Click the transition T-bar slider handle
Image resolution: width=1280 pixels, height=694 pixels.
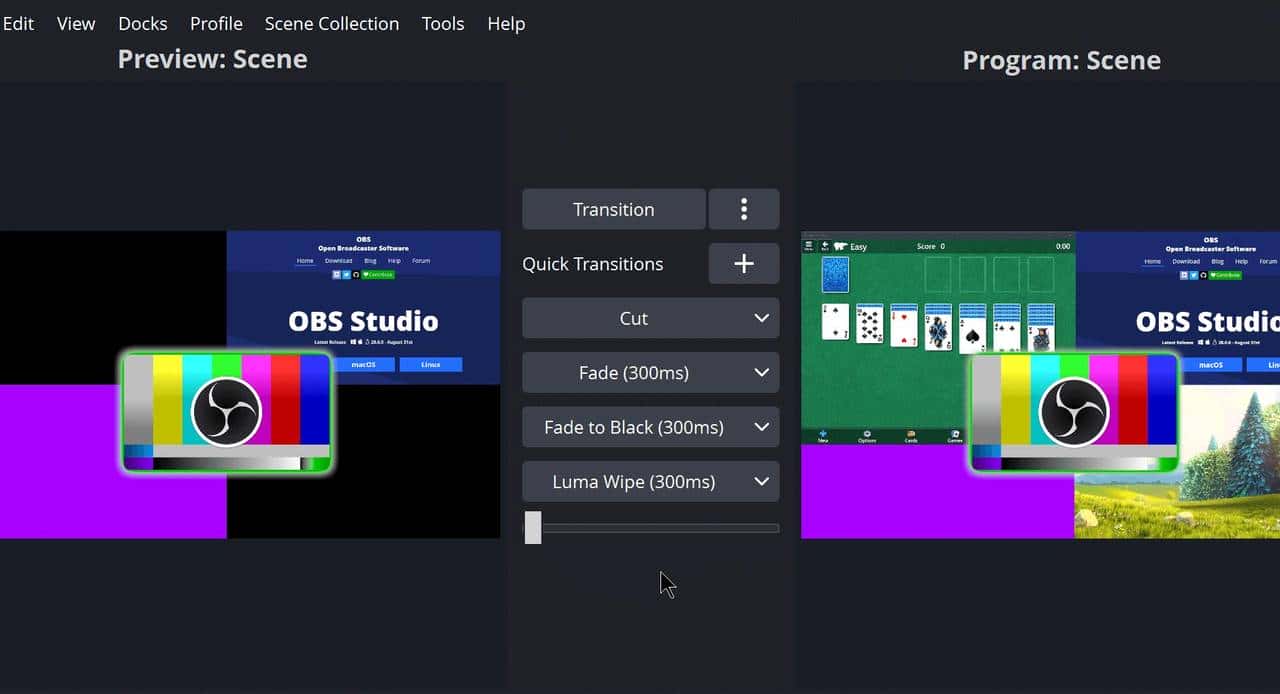533,528
